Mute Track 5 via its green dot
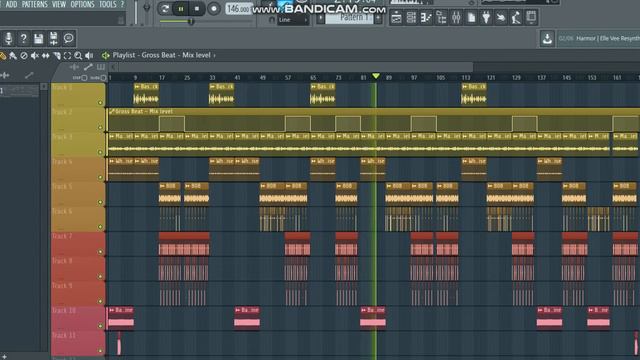This screenshot has width=640, height=360. coord(100,202)
